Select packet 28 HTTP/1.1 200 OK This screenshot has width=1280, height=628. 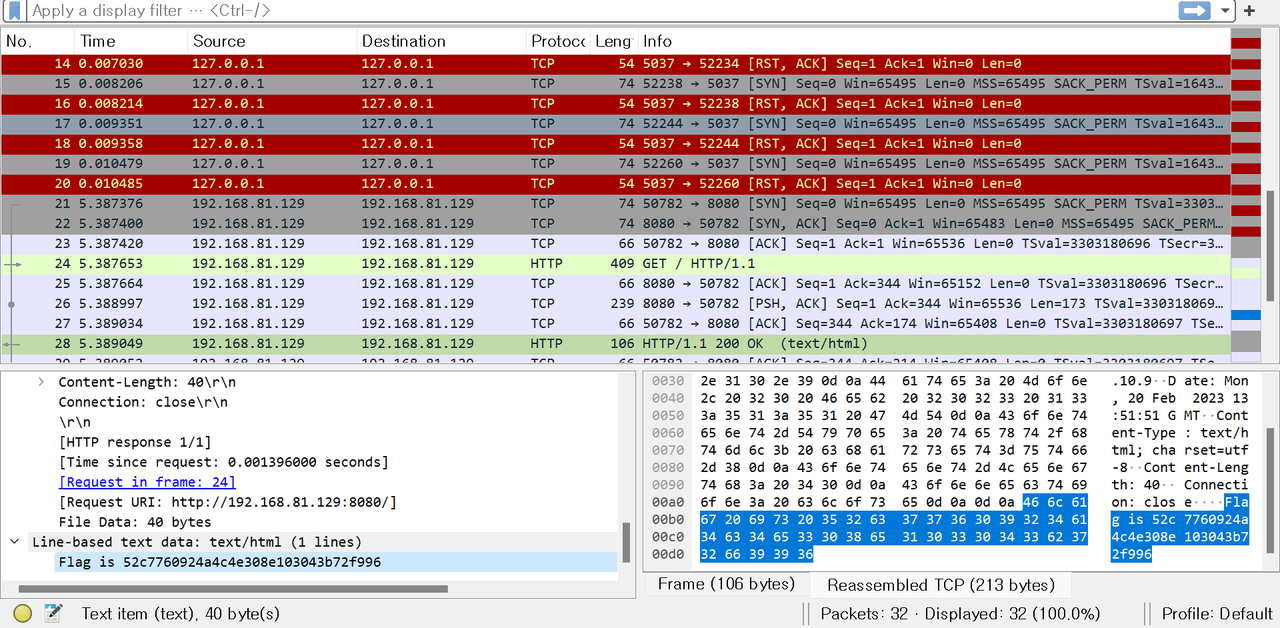(614, 344)
